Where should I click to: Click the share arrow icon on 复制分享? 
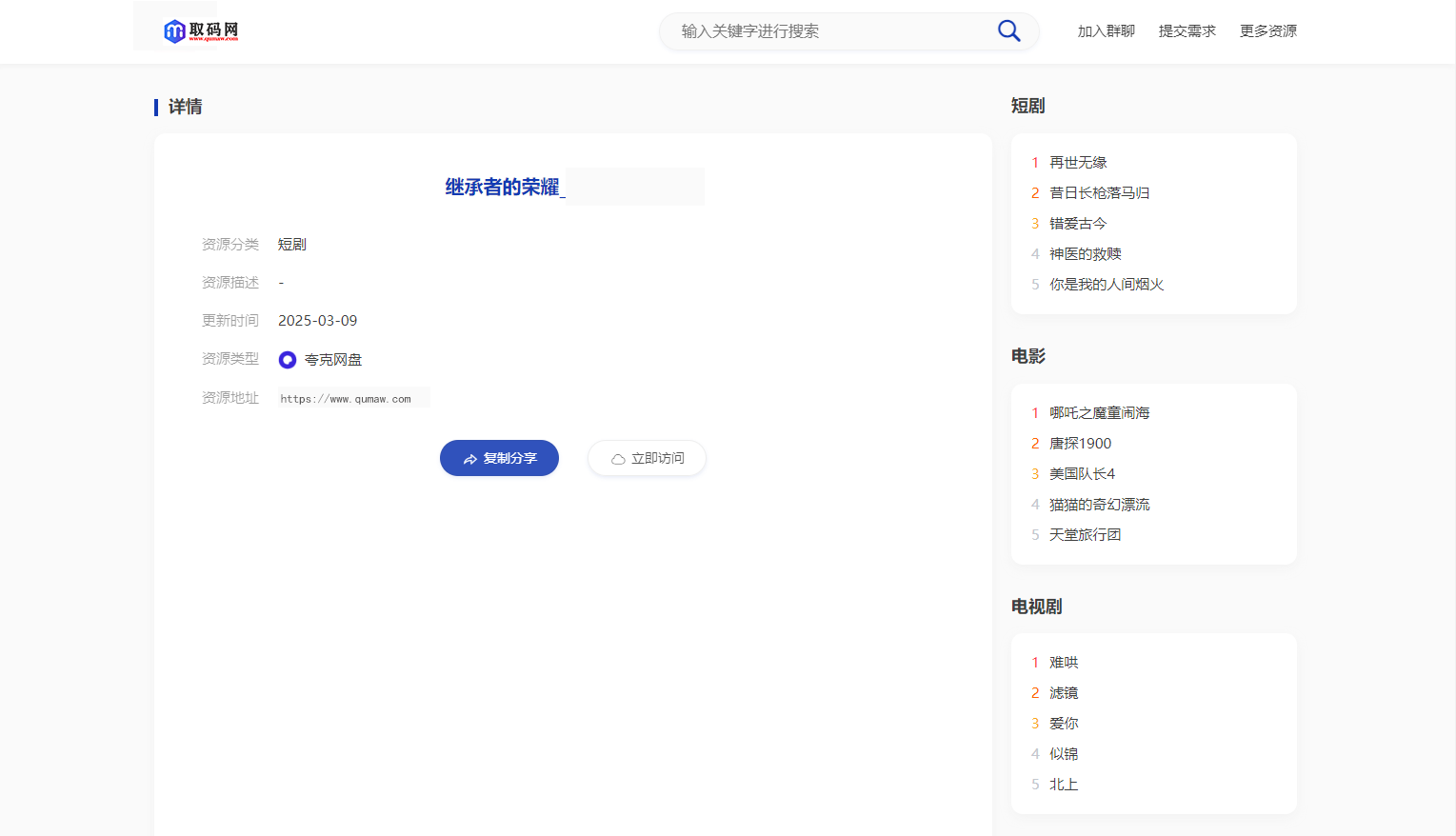click(x=469, y=458)
